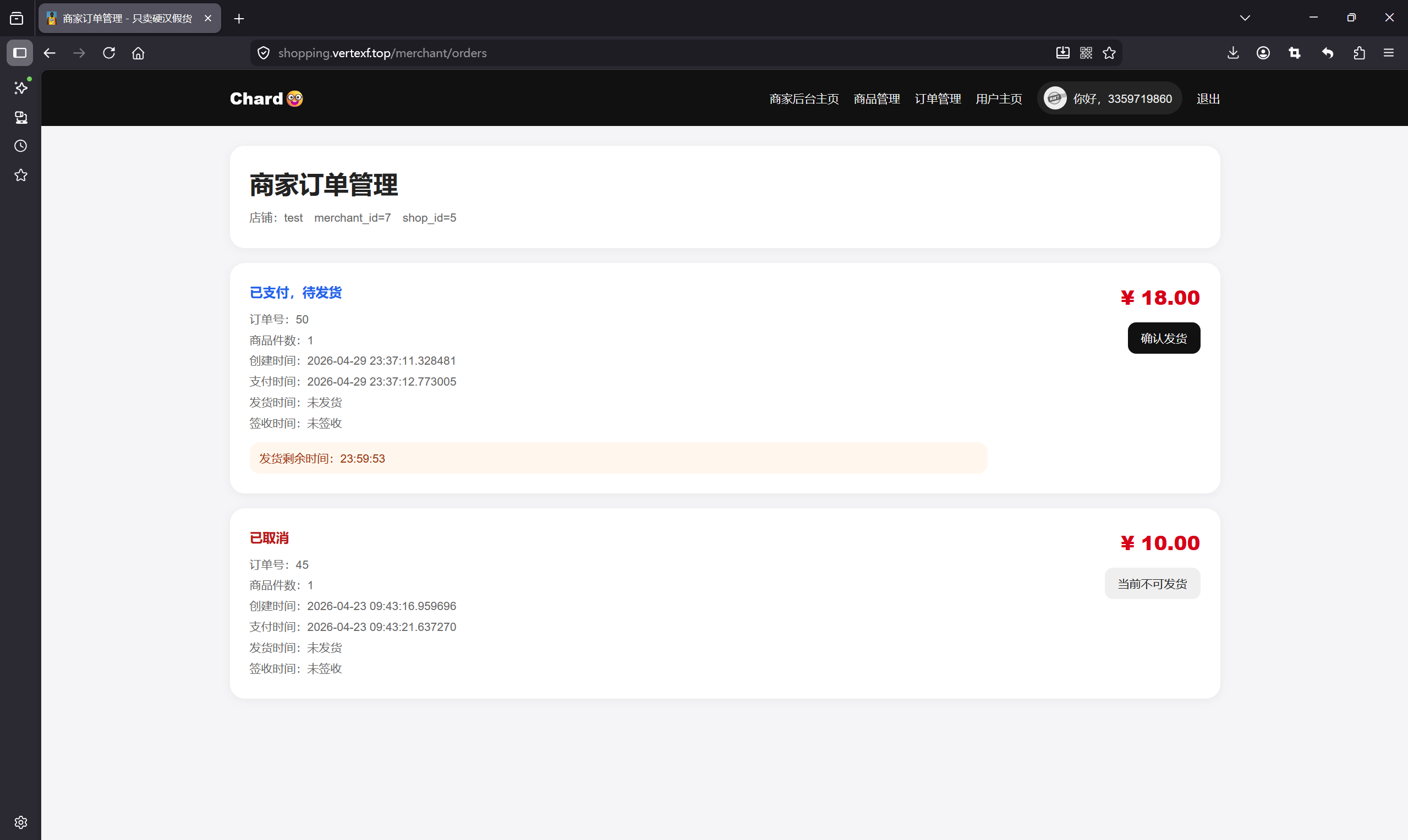Click the screenshot crop tool icon

1294,53
